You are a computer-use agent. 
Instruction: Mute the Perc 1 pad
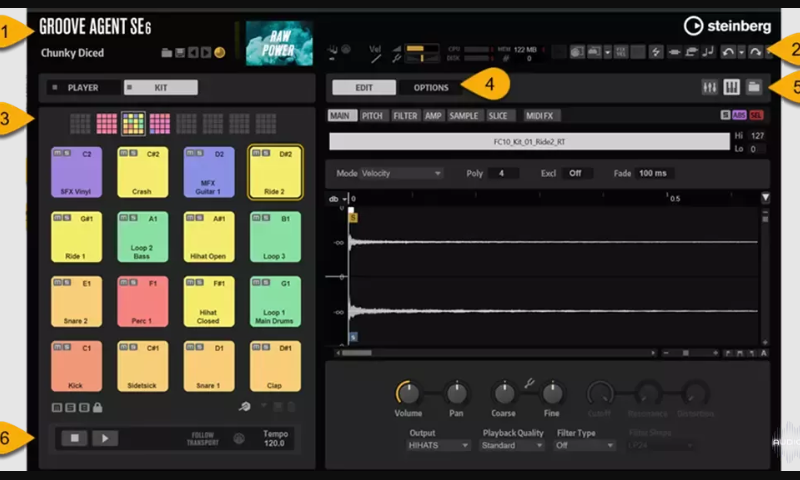124,282
